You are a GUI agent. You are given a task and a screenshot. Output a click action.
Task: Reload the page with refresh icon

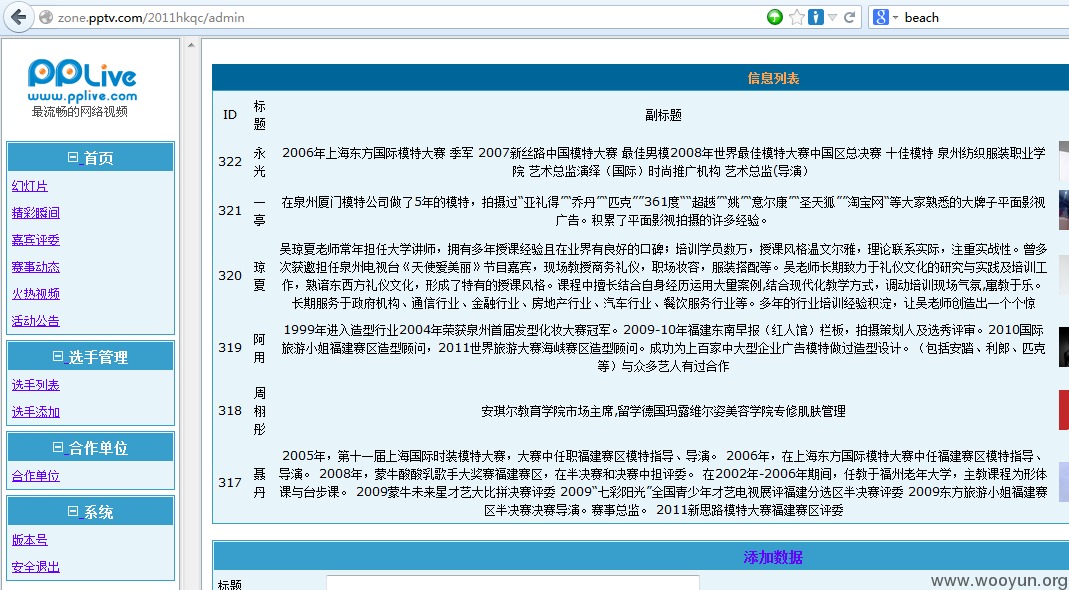(x=849, y=18)
